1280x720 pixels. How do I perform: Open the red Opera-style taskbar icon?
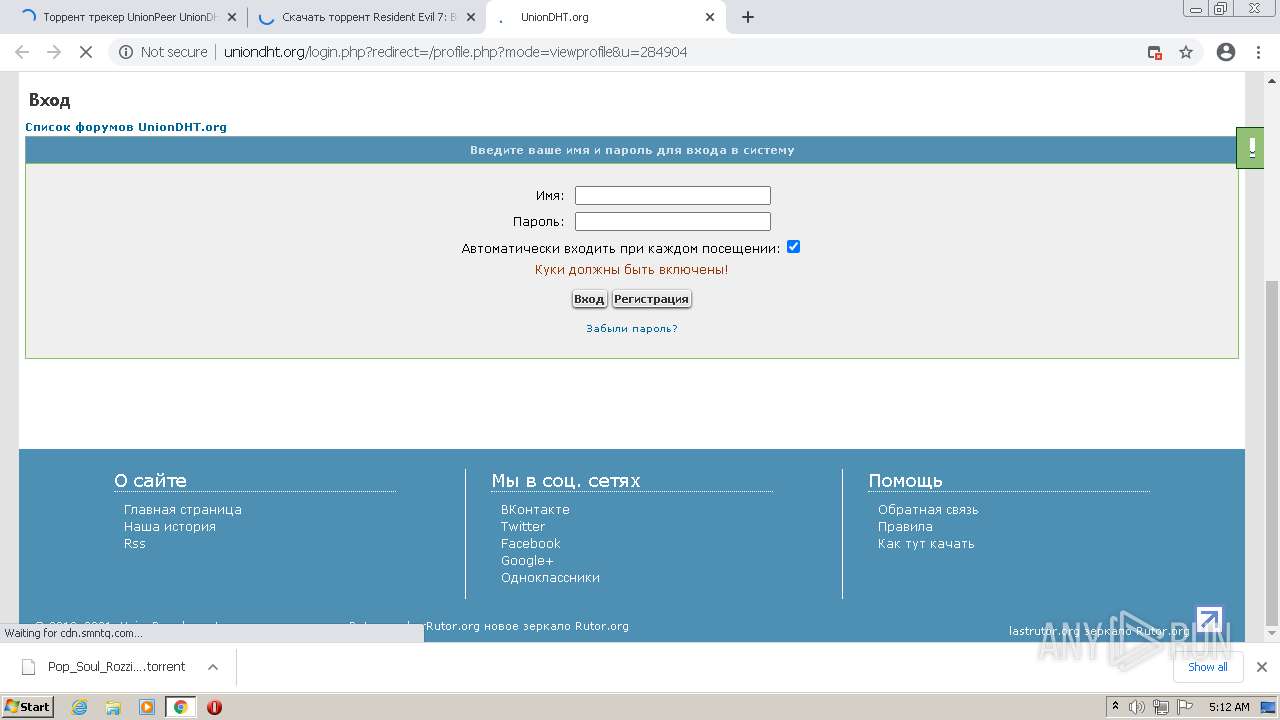[214, 707]
